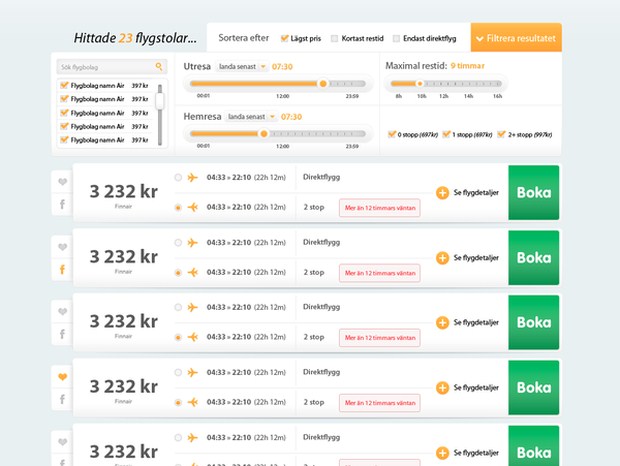Click outbound plane icon in second result
This screenshot has height=466, width=620.
[x=192, y=242]
